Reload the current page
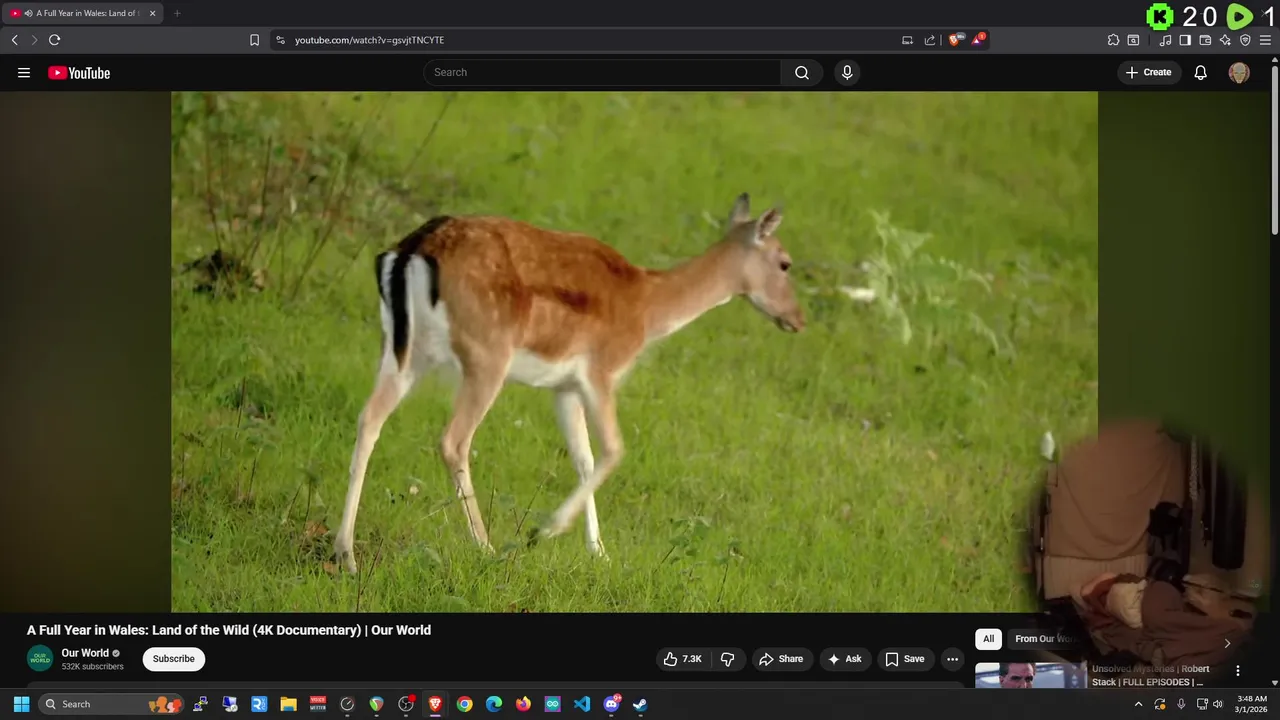This screenshot has height=720, width=1280. coord(54,40)
